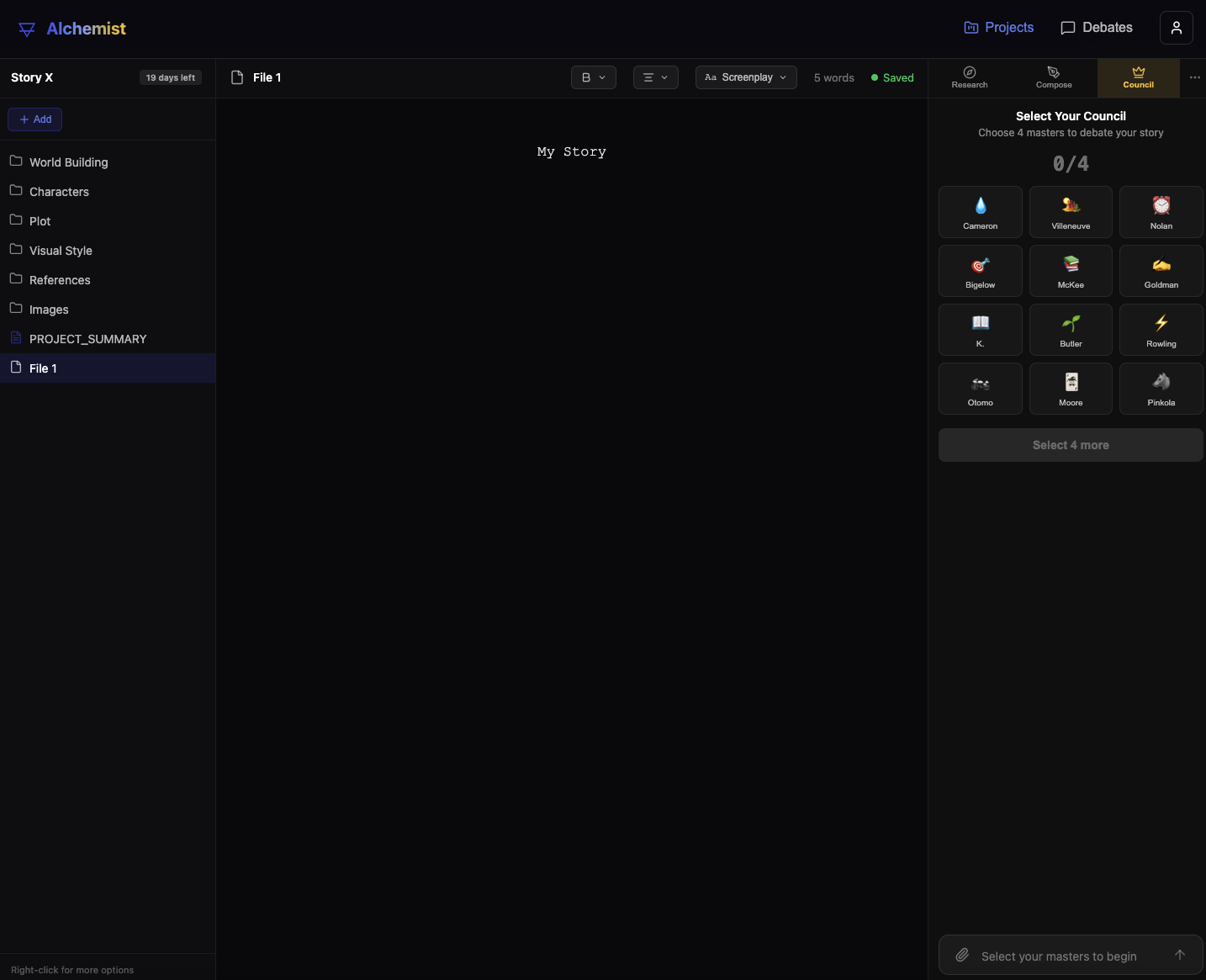Image resolution: width=1206 pixels, height=980 pixels.
Task: Click the paperclip attachment icon
Action: (962, 956)
